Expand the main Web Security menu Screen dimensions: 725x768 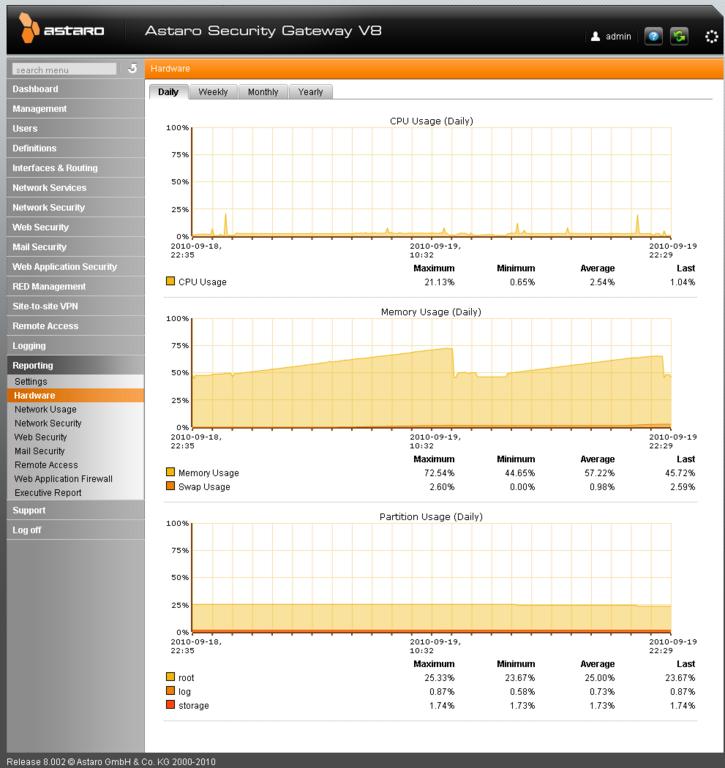(x=75, y=227)
